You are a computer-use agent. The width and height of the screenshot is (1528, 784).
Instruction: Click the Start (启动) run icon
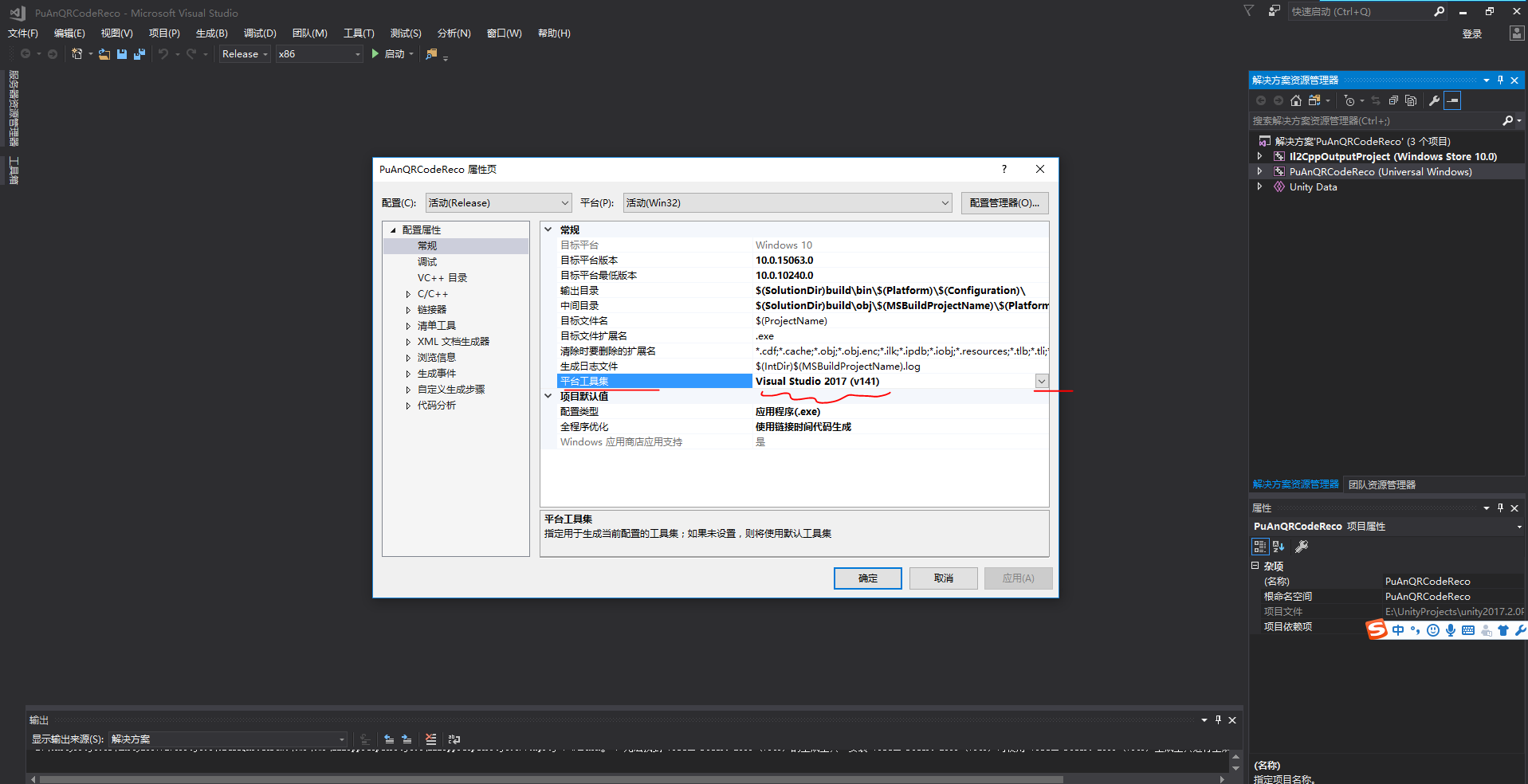(x=375, y=53)
